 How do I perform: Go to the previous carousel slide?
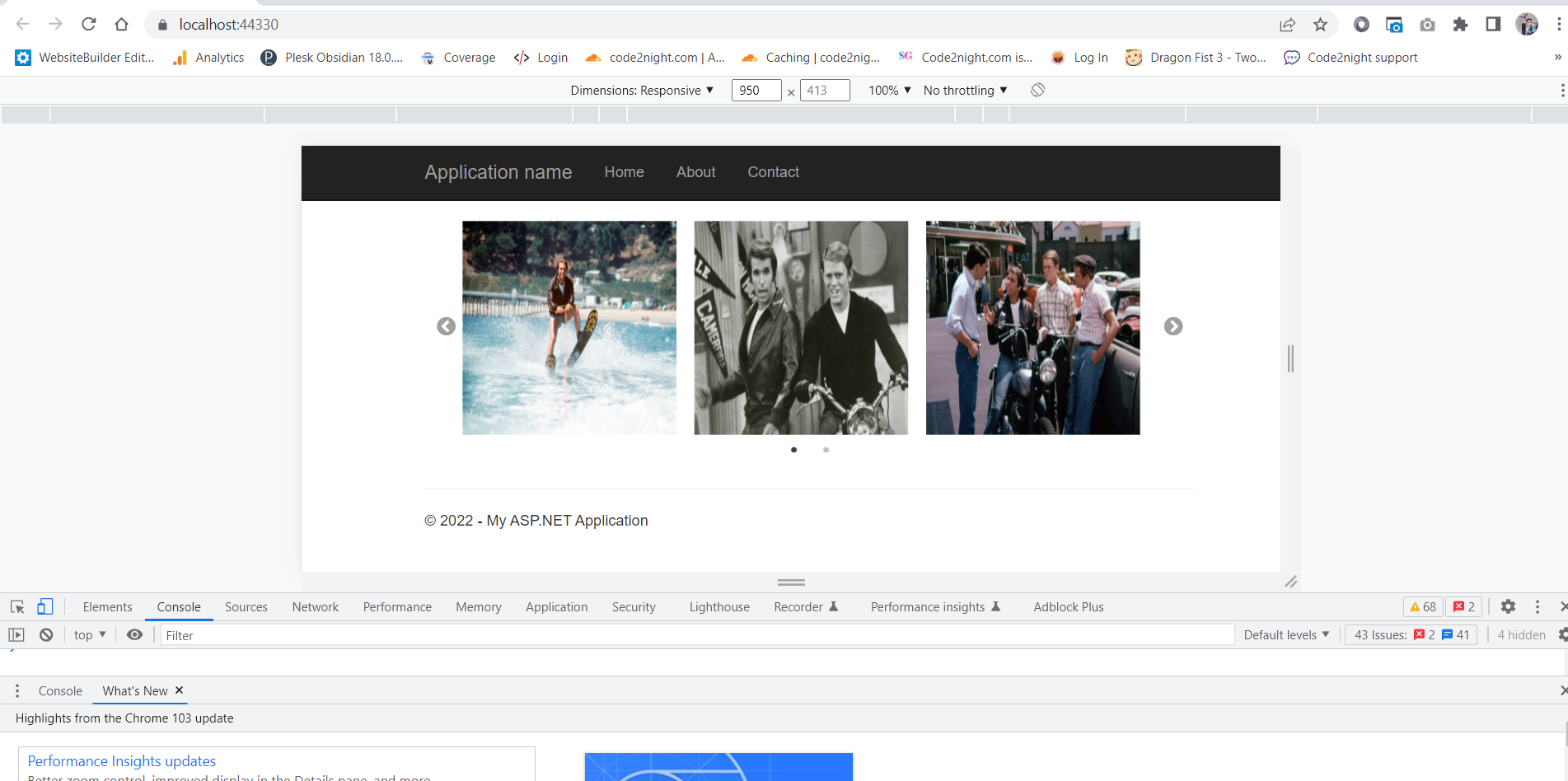(446, 326)
